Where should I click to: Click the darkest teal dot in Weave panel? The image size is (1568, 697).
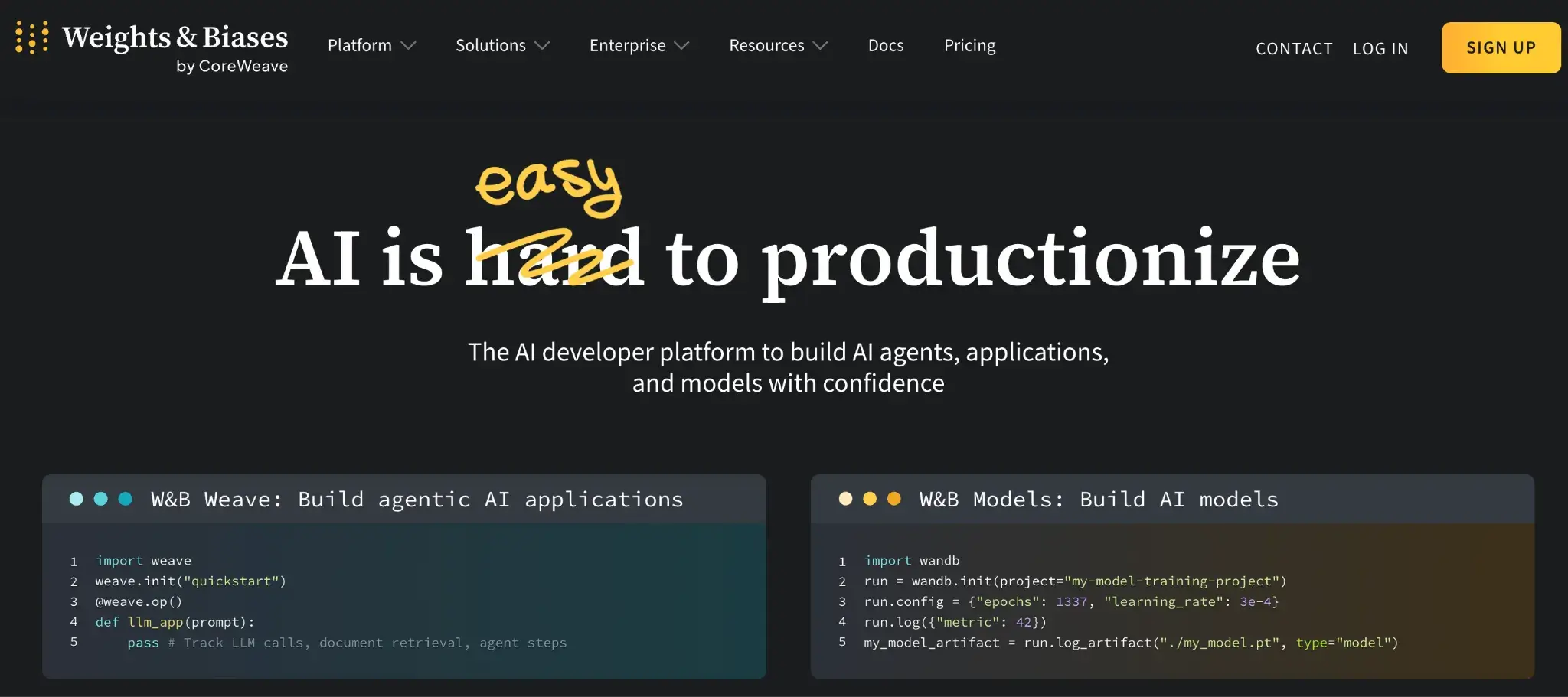[x=126, y=499]
